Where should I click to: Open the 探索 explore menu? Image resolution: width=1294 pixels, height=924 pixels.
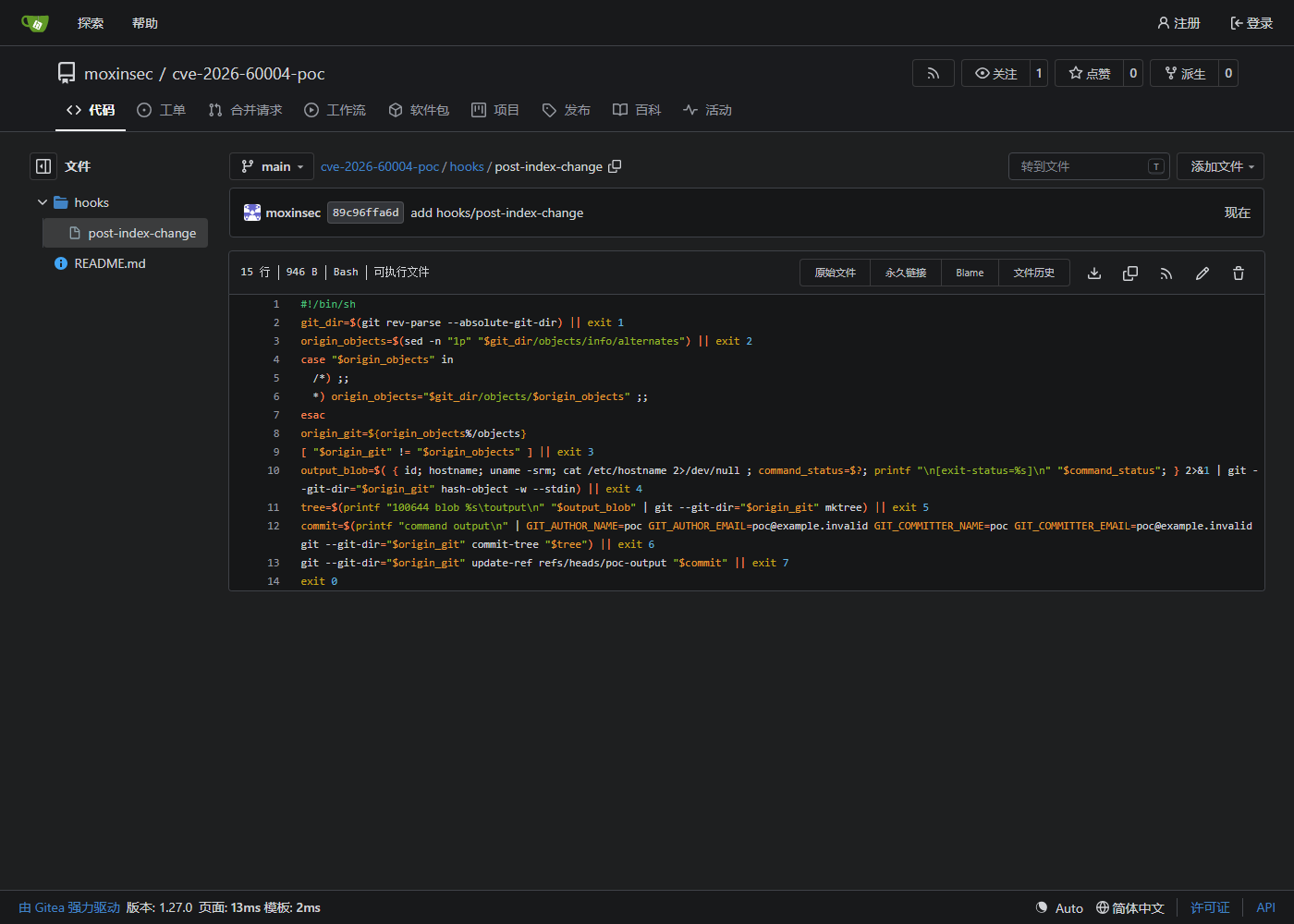point(91,23)
